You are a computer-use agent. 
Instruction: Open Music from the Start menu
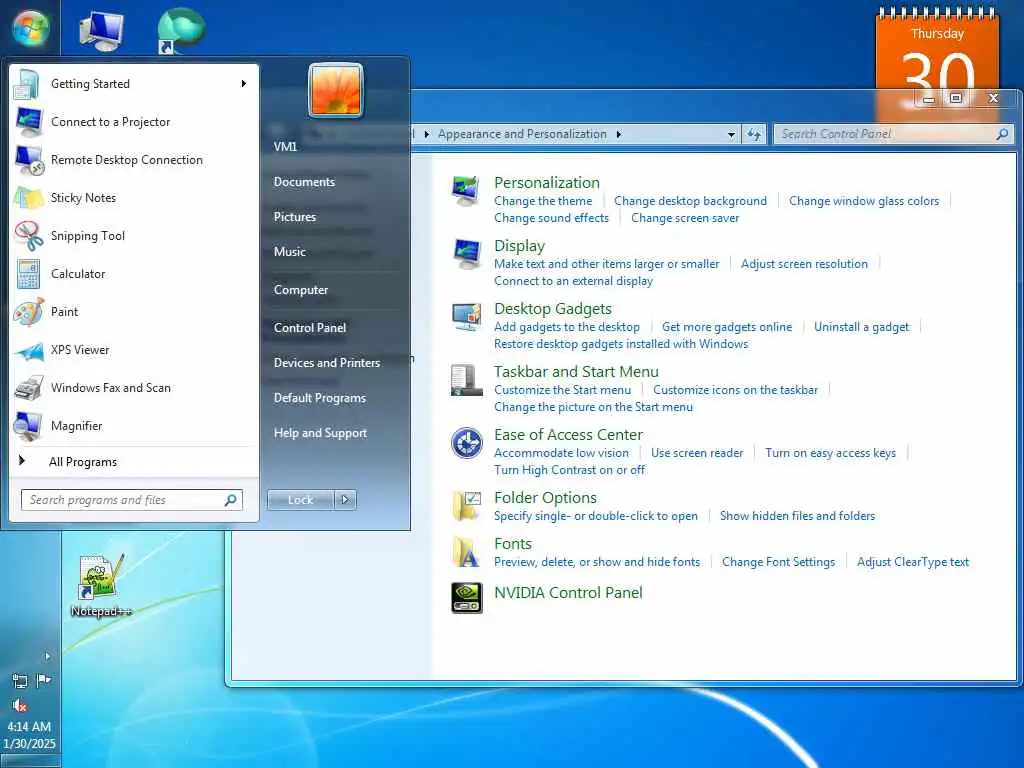tap(290, 252)
